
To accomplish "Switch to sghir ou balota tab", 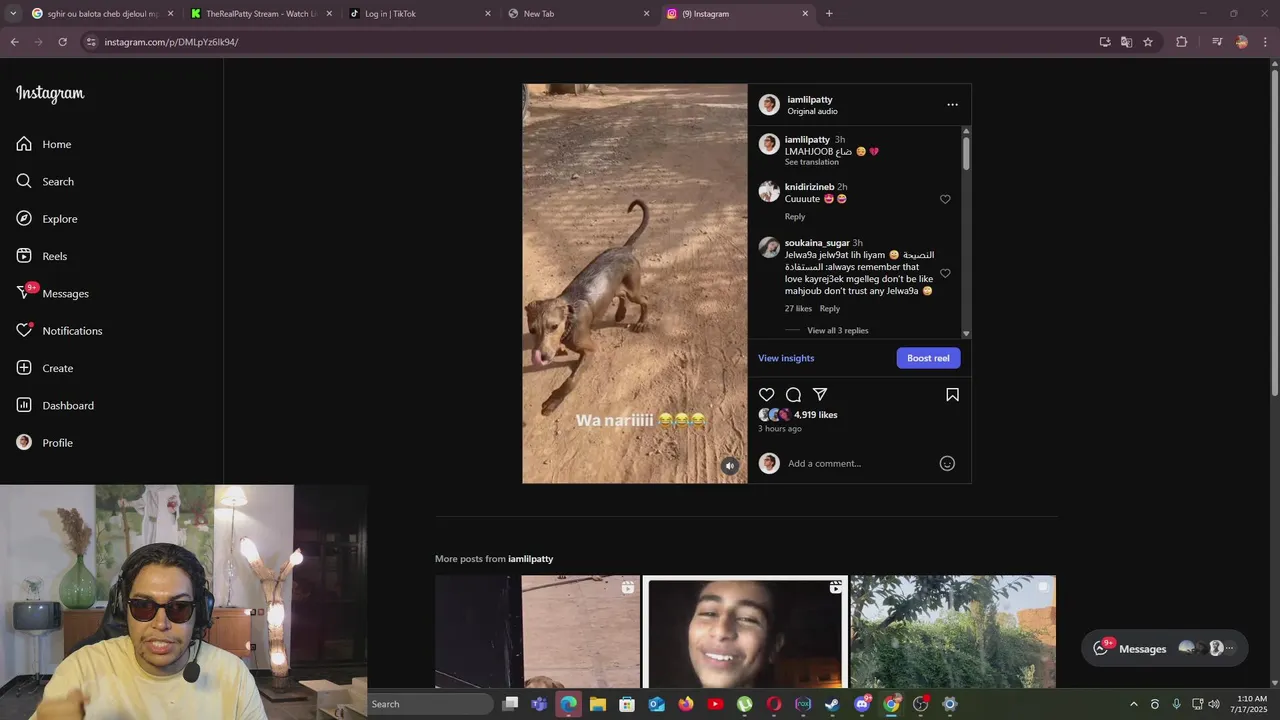I will [102, 14].
